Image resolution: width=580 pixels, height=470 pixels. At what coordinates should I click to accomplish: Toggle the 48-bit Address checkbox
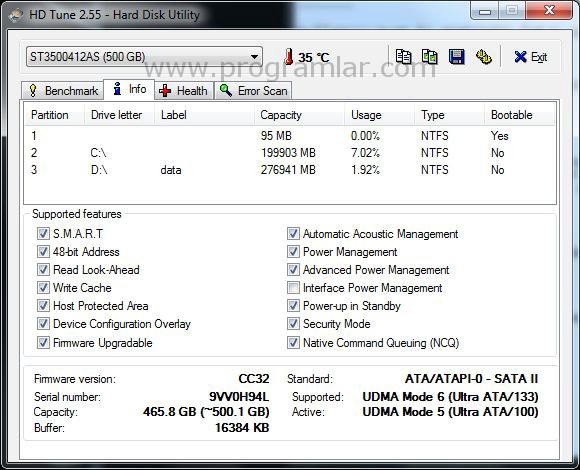(43, 252)
